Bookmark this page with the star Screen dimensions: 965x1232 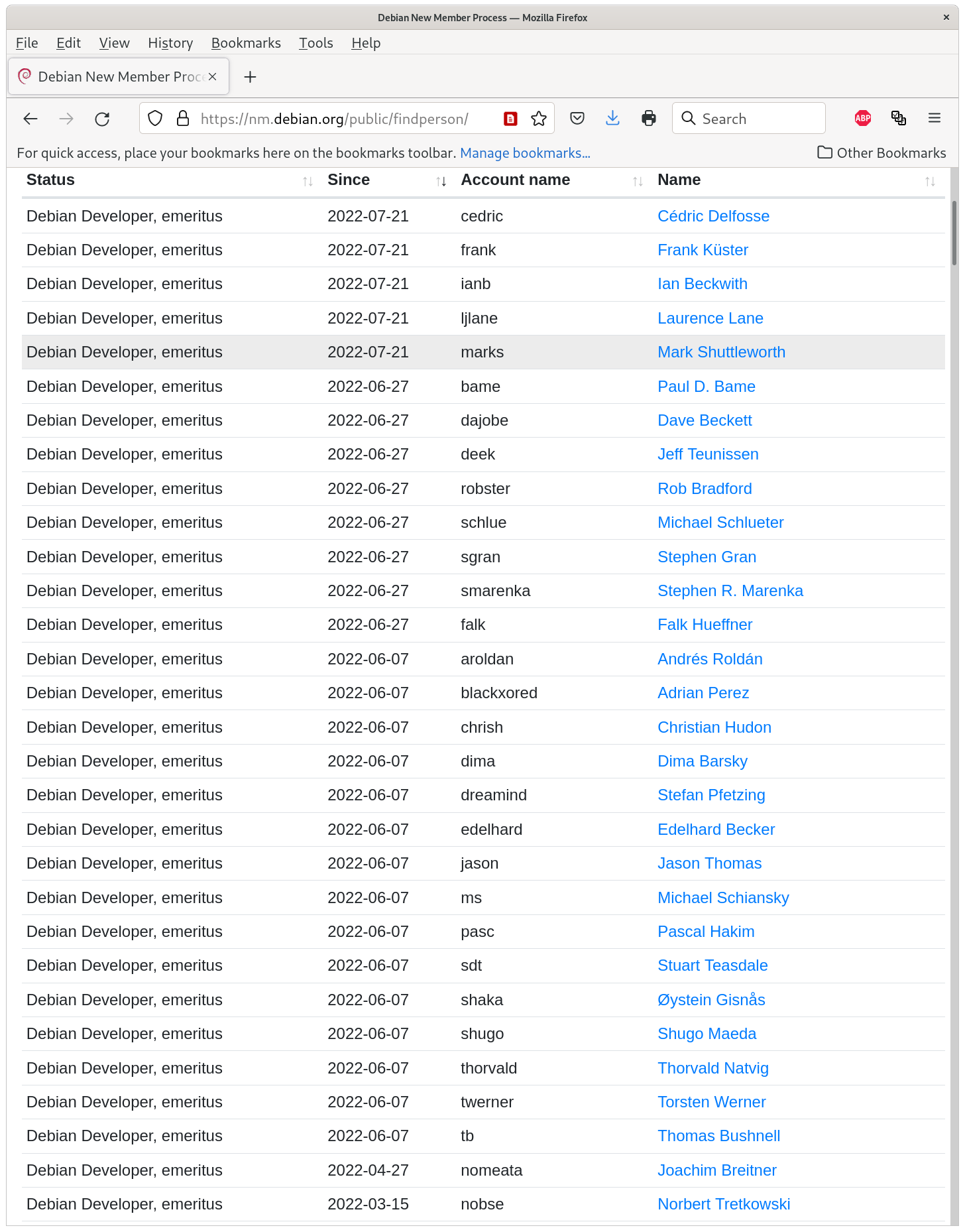539,119
